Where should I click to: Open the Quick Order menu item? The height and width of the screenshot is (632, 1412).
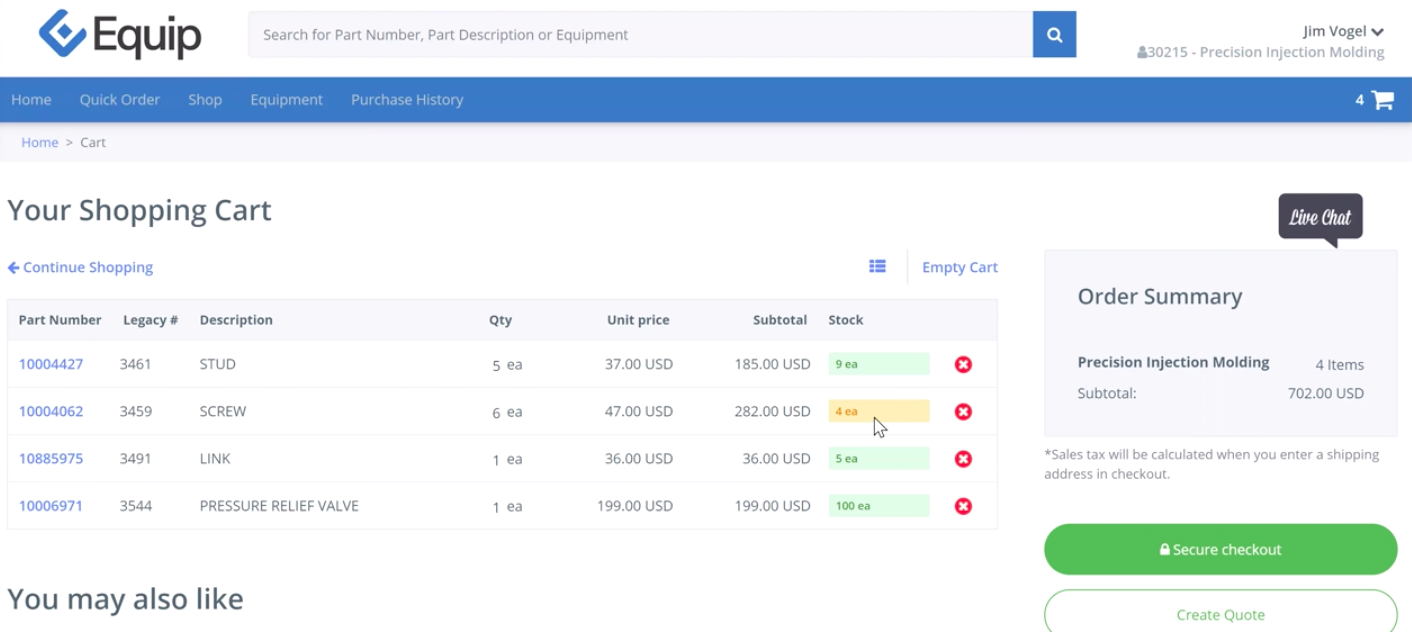tap(120, 100)
